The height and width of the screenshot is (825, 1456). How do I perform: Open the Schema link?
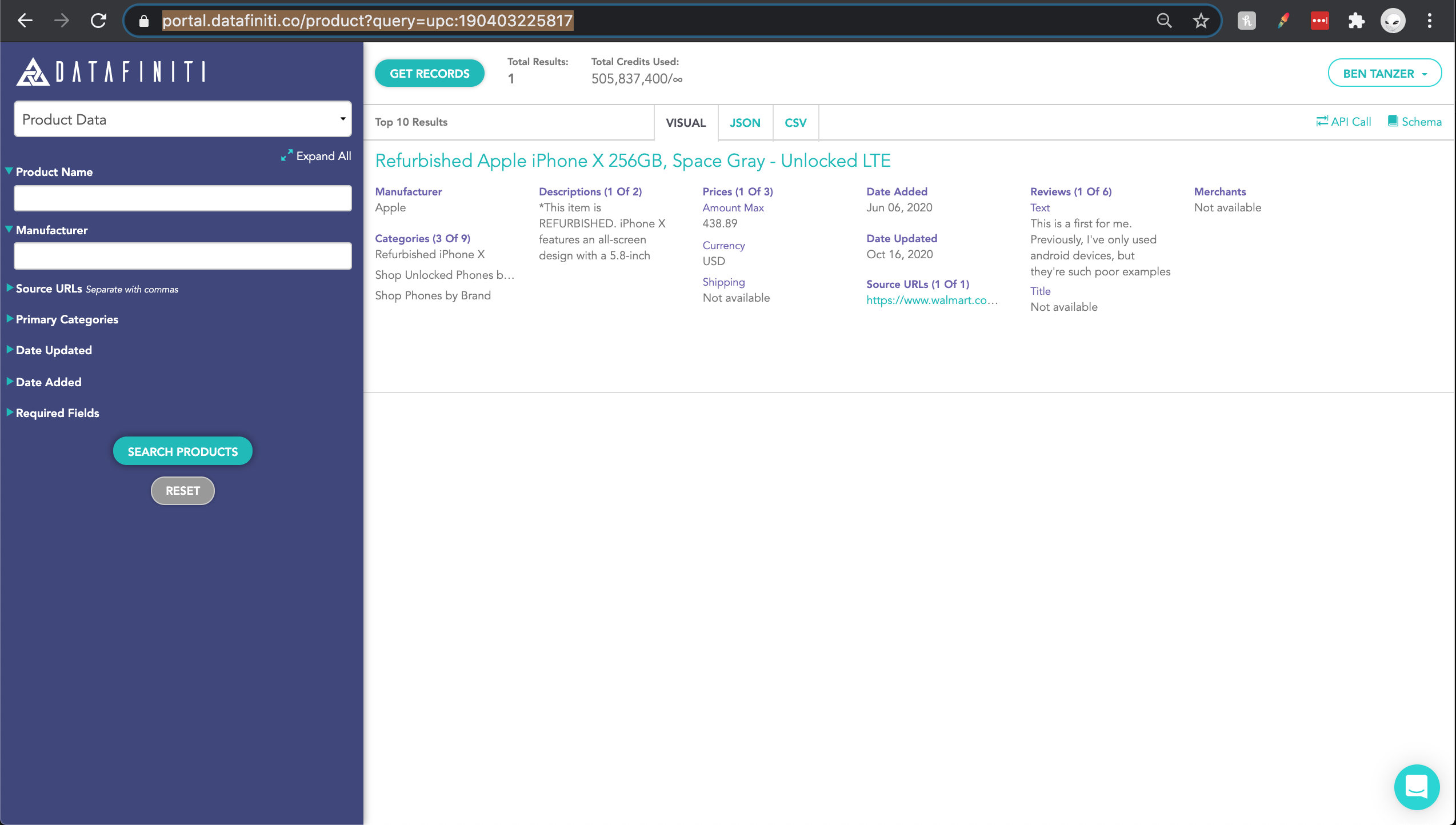(1415, 122)
